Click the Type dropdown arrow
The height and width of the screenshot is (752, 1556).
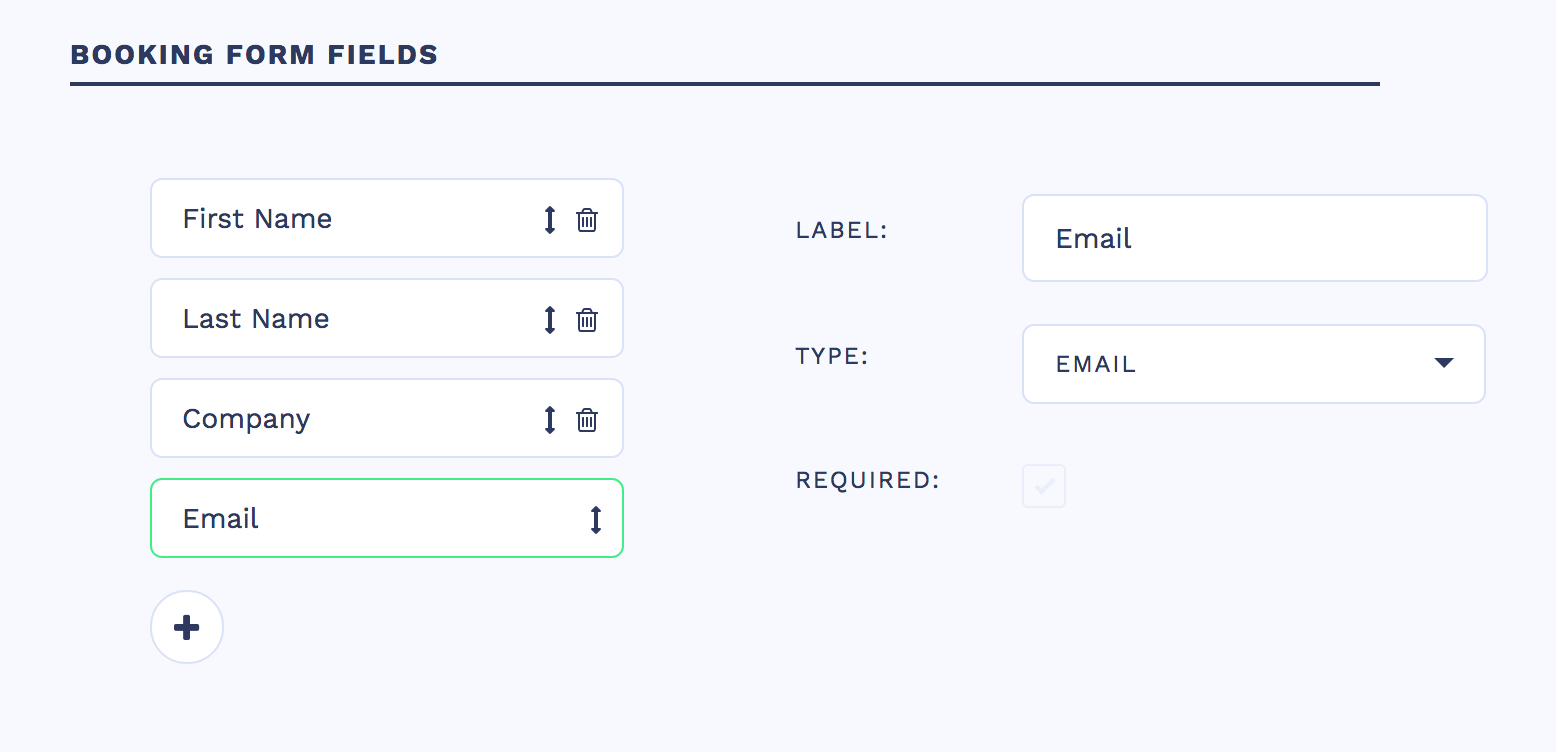tap(1443, 363)
